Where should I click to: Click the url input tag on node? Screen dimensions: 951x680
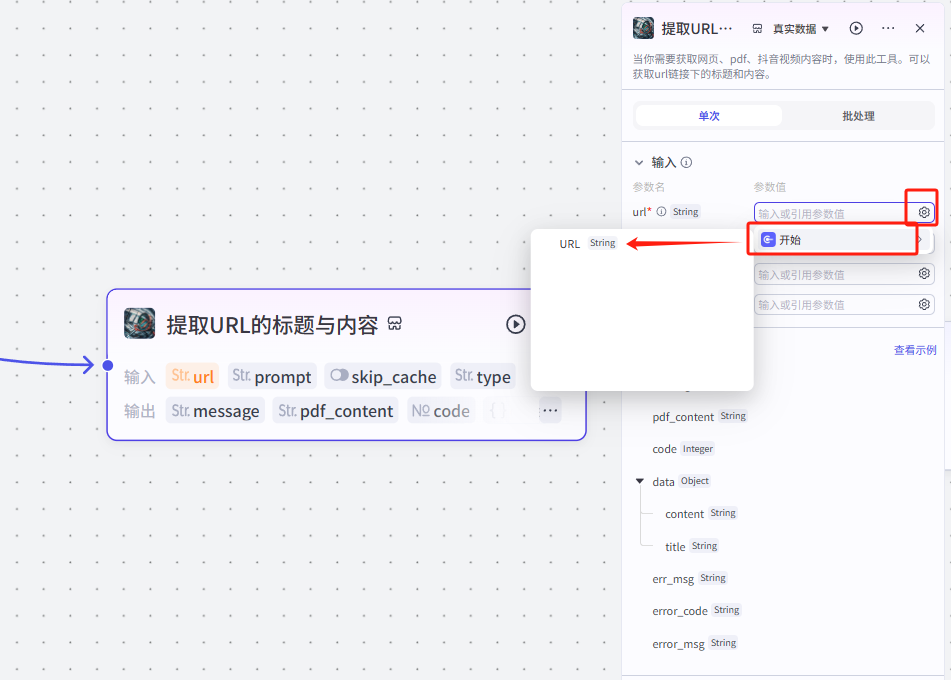click(192, 377)
